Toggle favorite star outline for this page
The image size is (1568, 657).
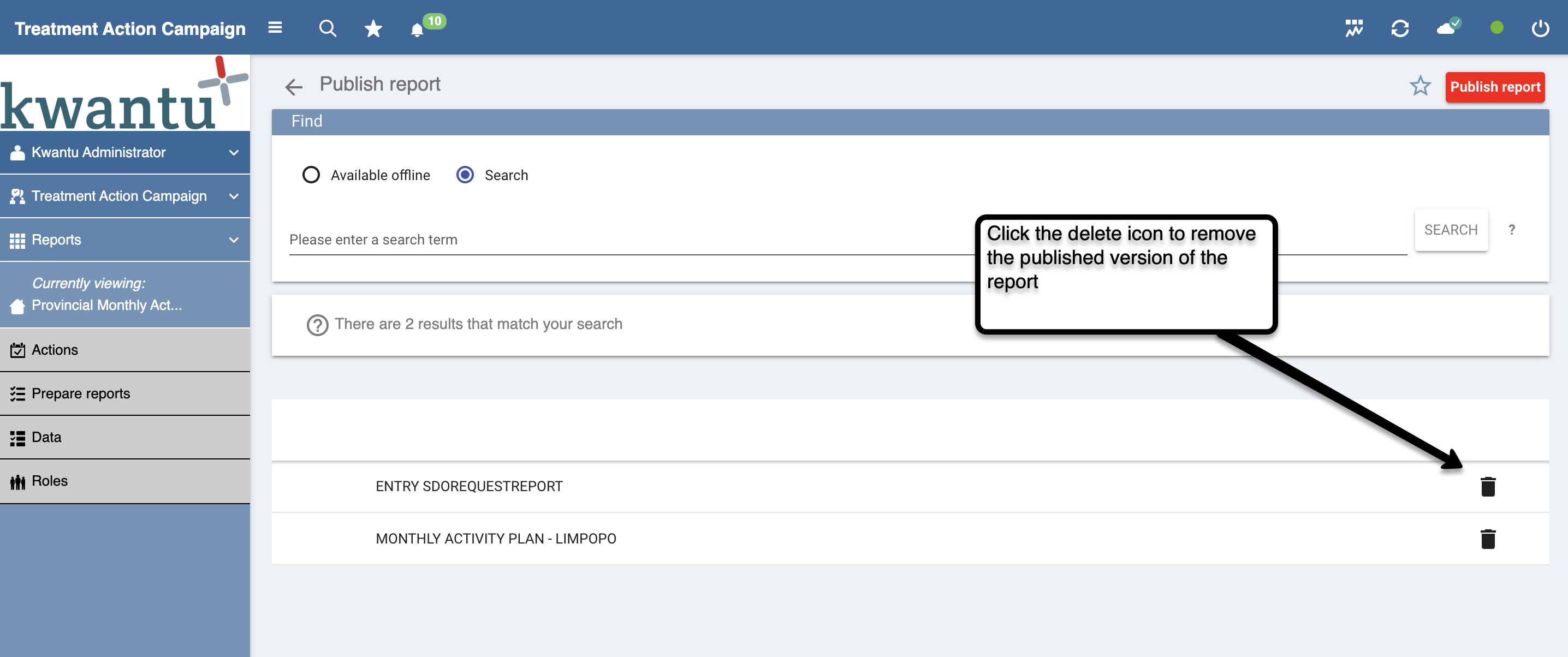(x=1420, y=86)
